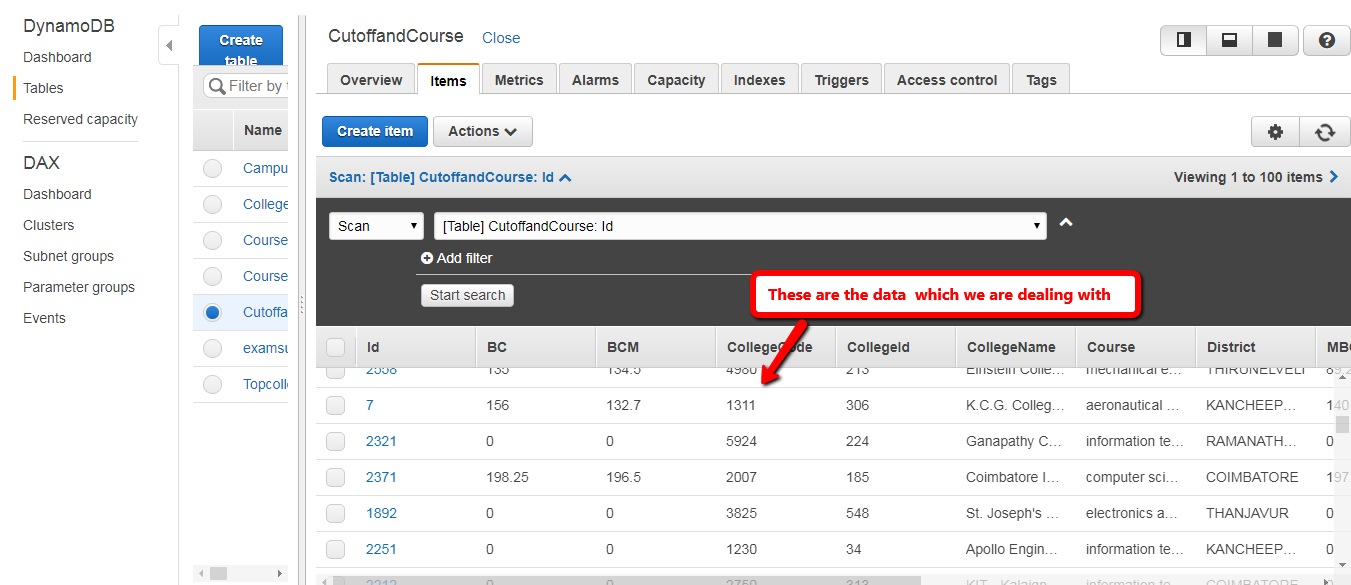This screenshot has width=1351, height=585.
Task: Open item Id 2321 link
Action: tap(381, 441)
